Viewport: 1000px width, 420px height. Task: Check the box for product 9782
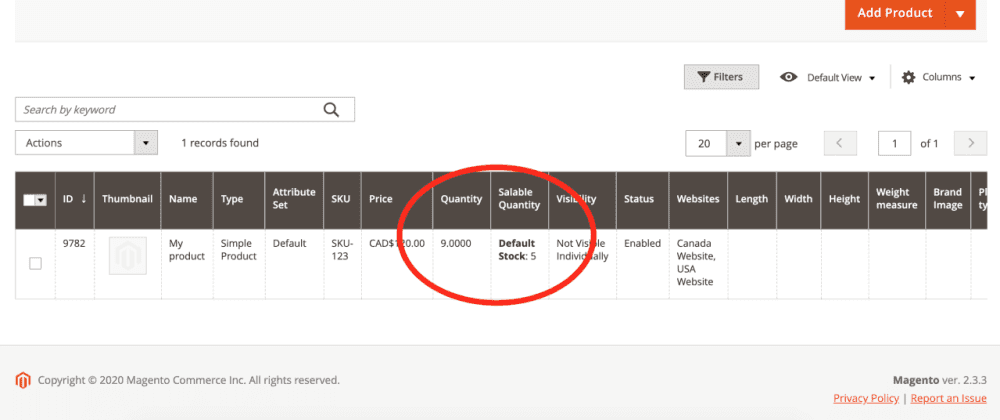click(x=36, y=263)
